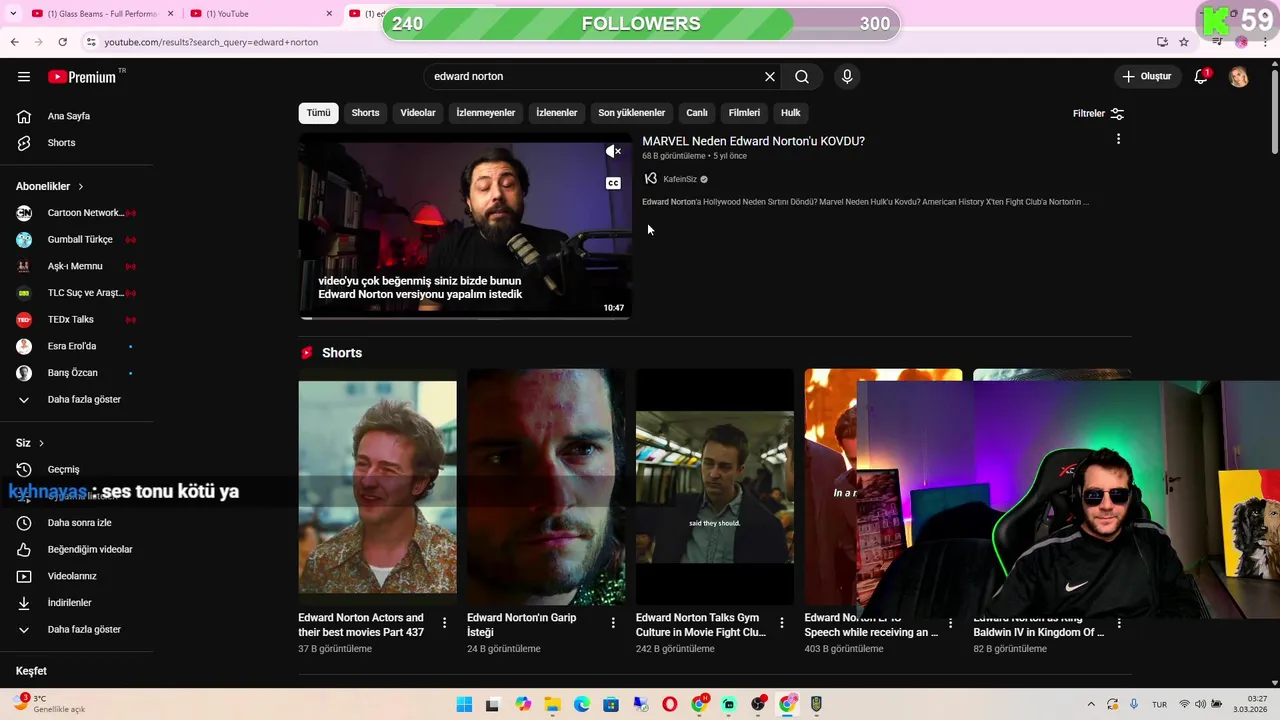This screenshot has height=720, width=1280.
Task: Click the magnifier search button
Action: coord(802,77)
